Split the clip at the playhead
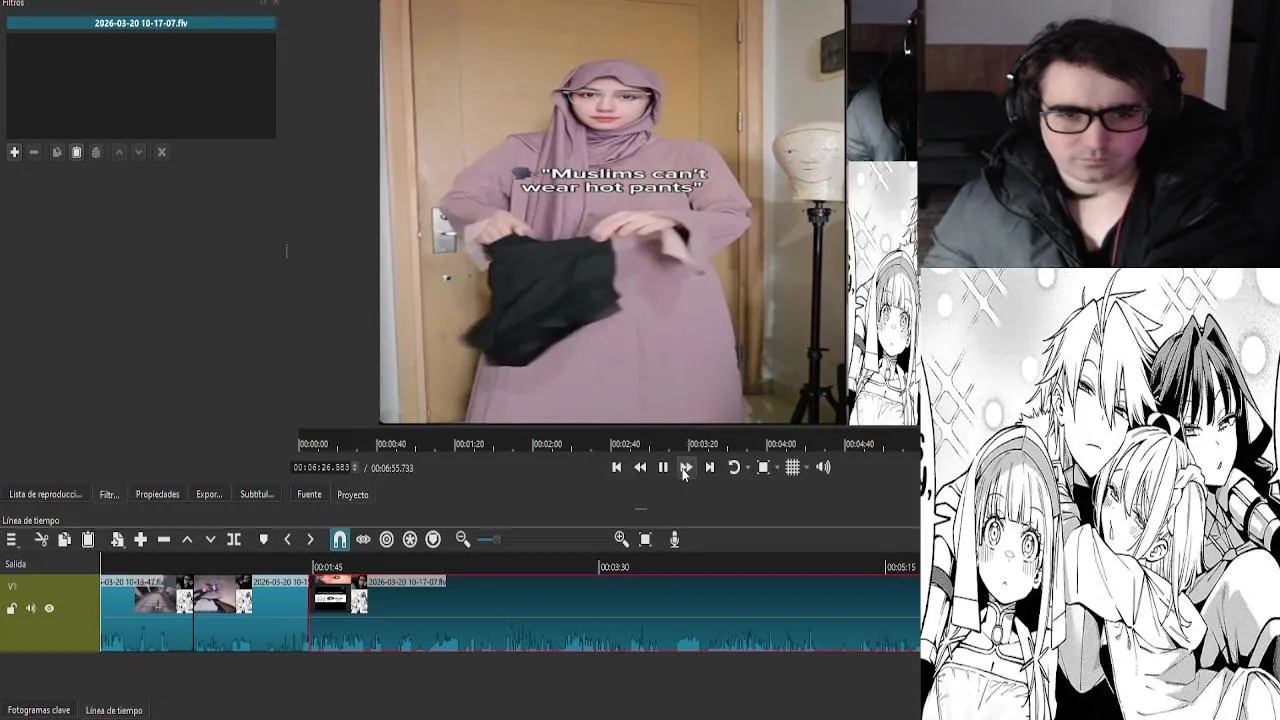 (x=234, y=539)
